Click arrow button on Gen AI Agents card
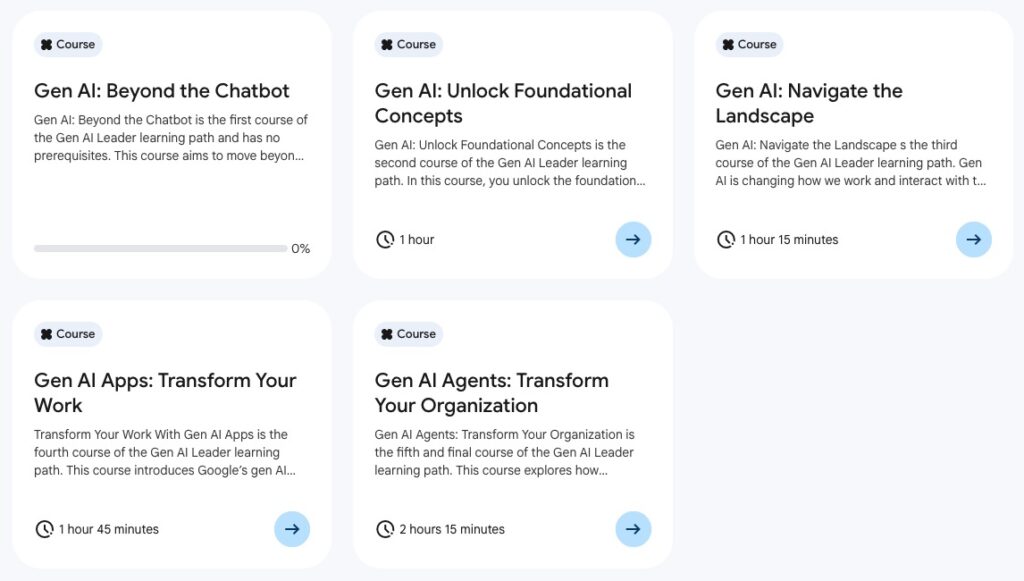1024x581 pixels. (633, 529)
